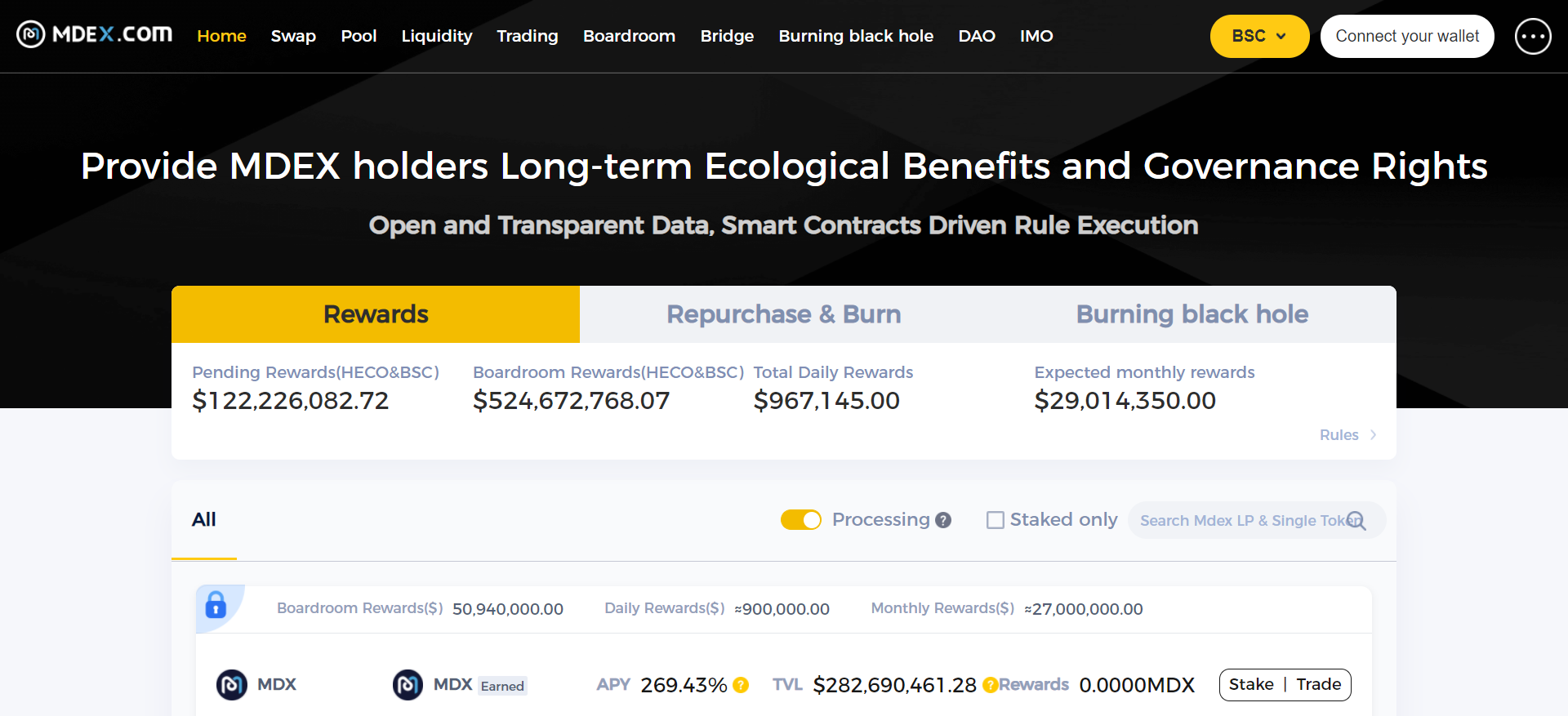Click the MDX staking token icon
This screenshot has height=716, width=1568.
[231, 685]
